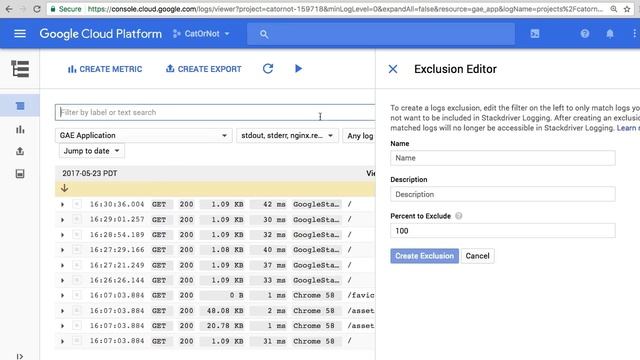The width and height of the screenshot is (640, 360).
Task: Open the CatOrNot project selector
Action: point(201,34)
